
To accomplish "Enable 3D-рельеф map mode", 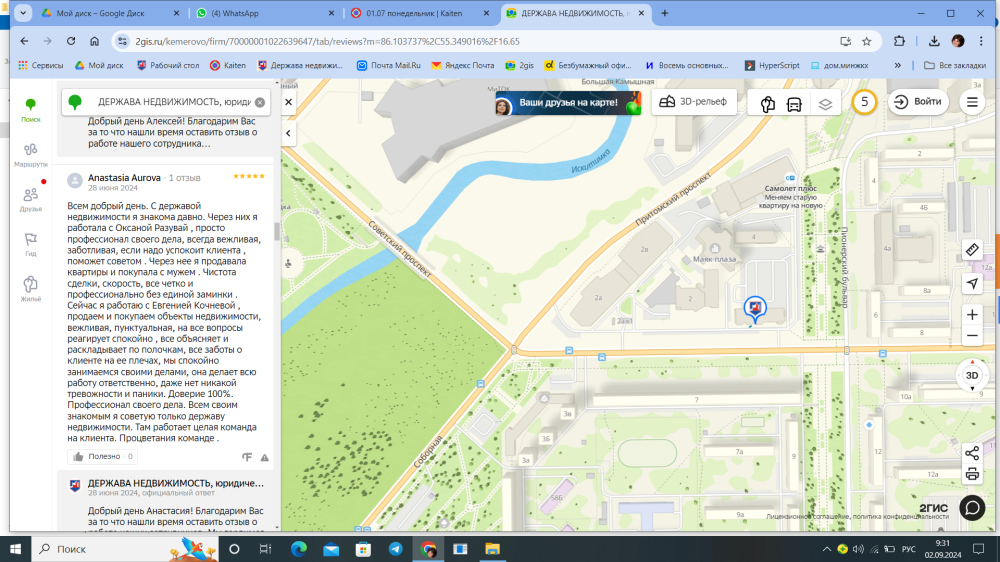I will point(693,102).
